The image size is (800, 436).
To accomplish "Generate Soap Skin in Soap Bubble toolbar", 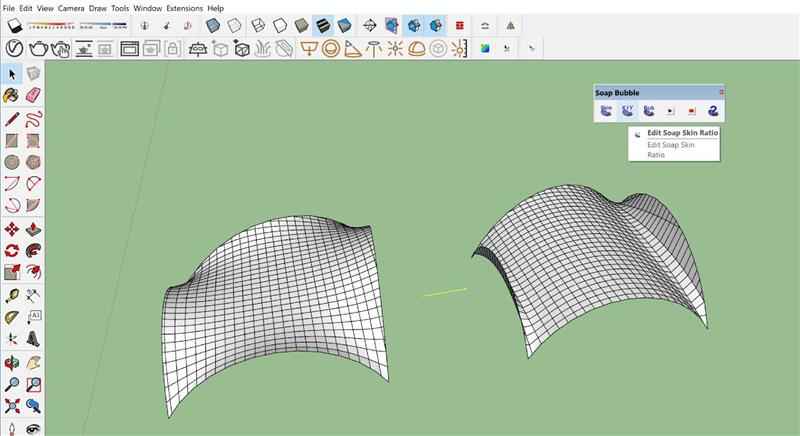I will (x=606, y=111).
